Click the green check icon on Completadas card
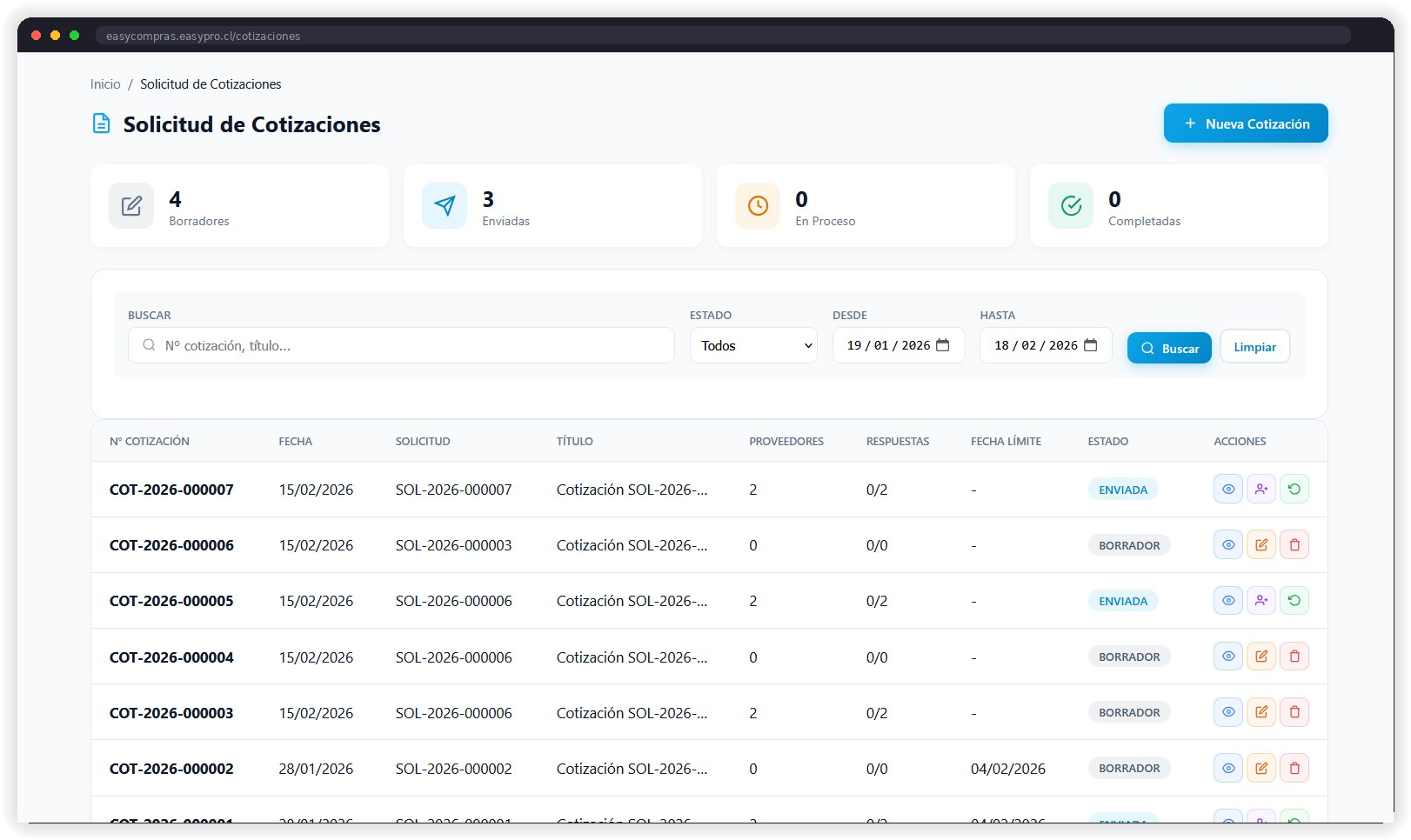Viewport: 1411px width, 840px height. pos(1070,206)
